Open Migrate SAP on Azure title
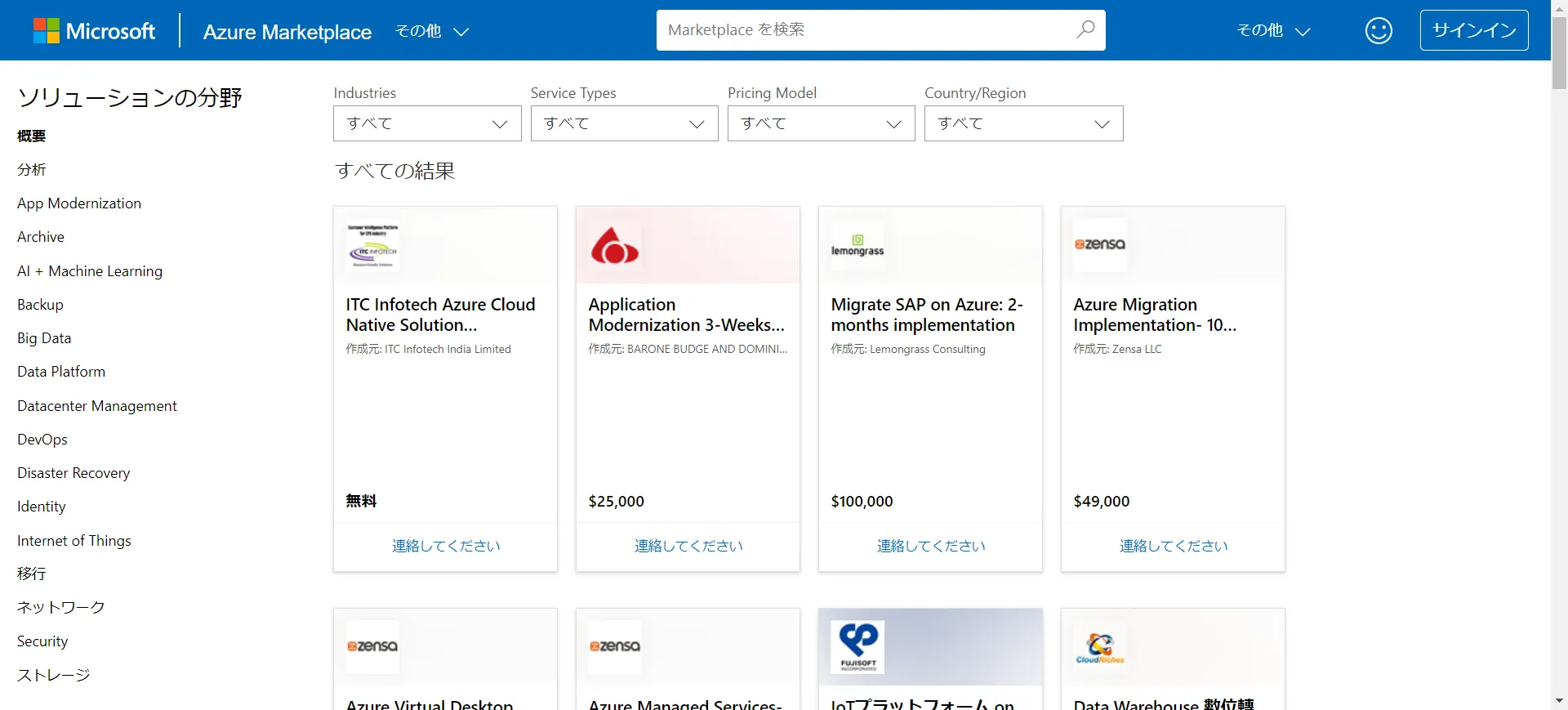 [927, 315]
